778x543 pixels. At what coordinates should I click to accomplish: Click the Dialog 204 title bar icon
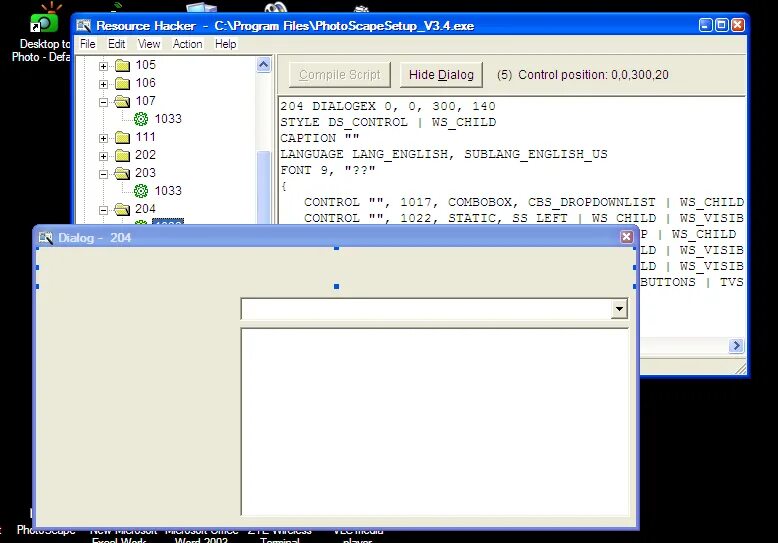click(46, 238)
